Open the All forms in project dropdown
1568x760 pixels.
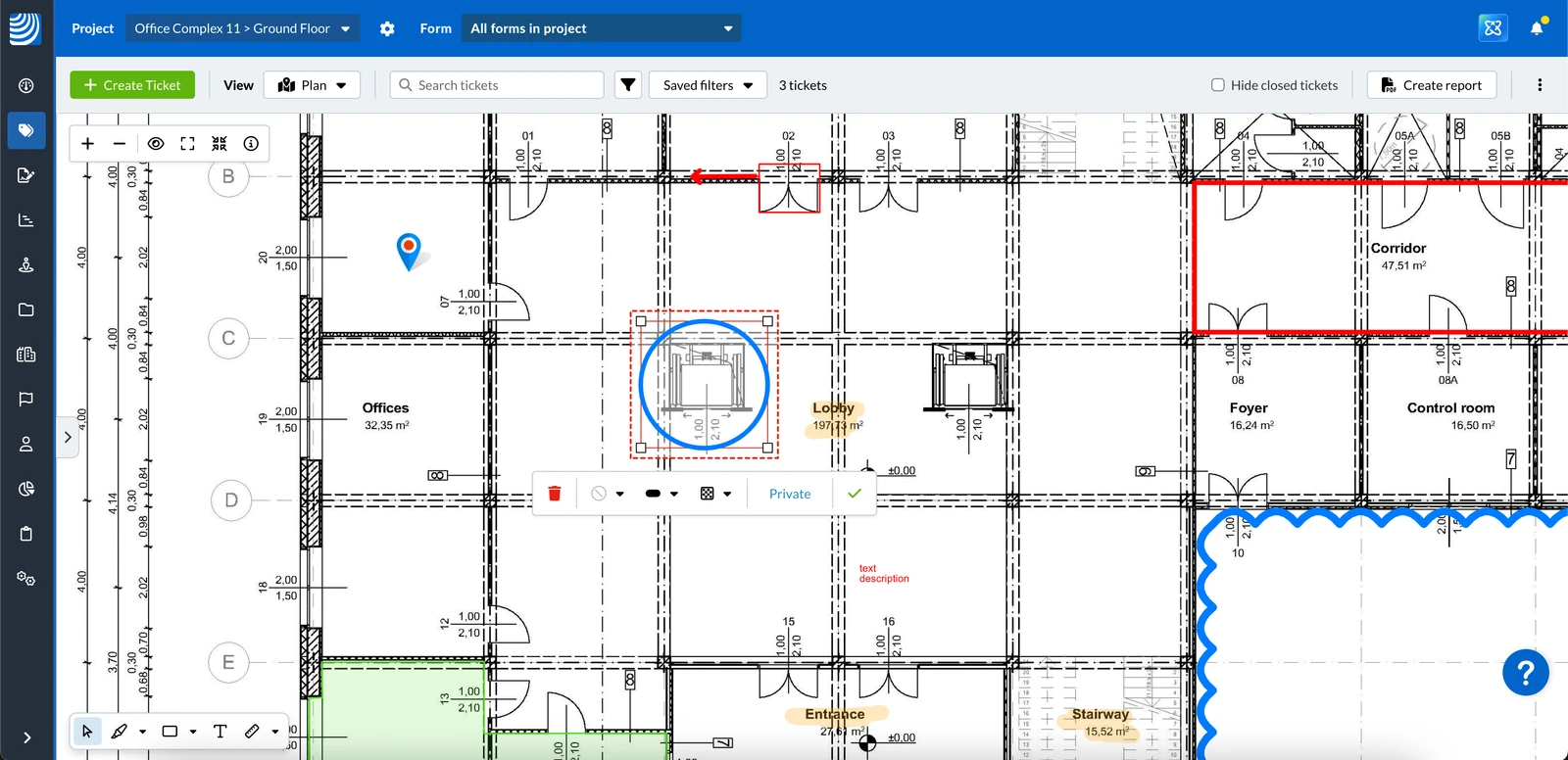coord(602,28)
